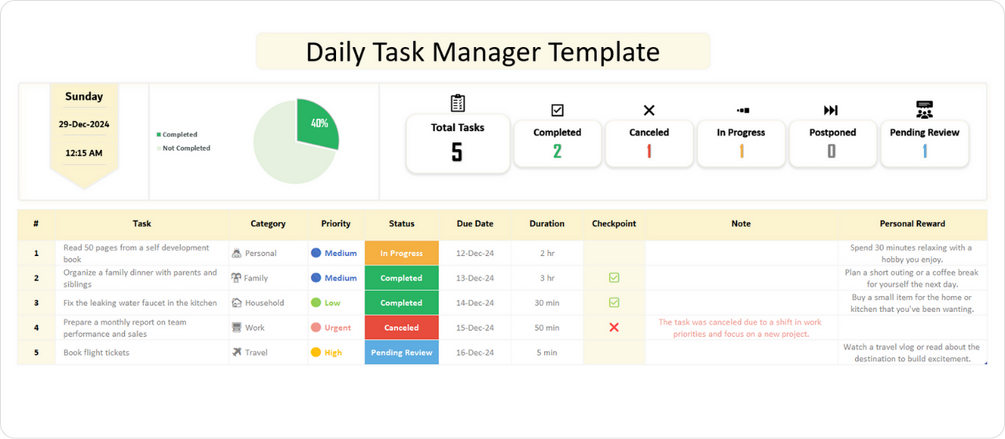This screenshot has height=439, width=1005.
Task: Click the Category column header
Action: (x=268, y=224)
